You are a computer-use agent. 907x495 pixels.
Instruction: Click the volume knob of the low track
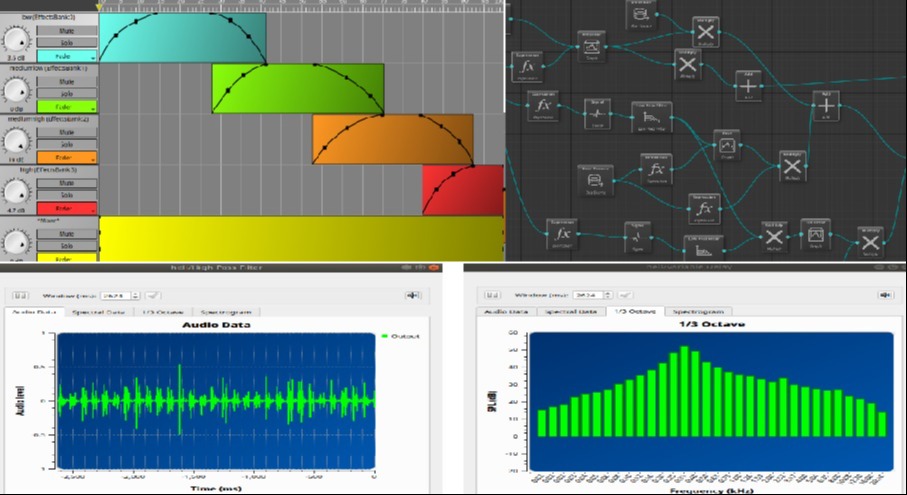15,40
